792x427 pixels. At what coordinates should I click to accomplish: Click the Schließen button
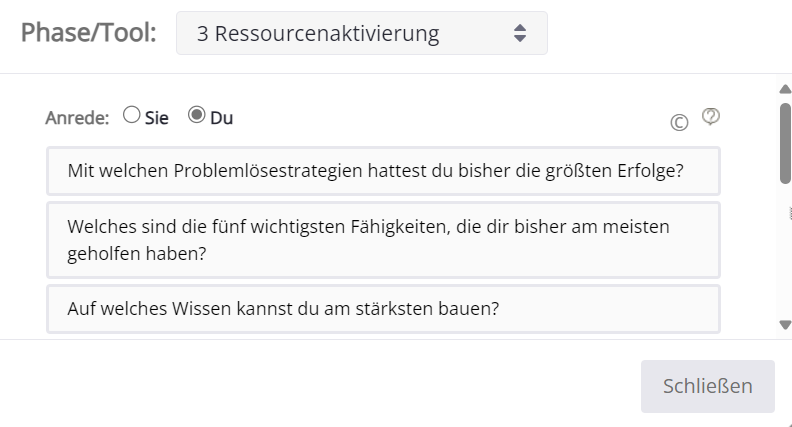tap(708, 386)
